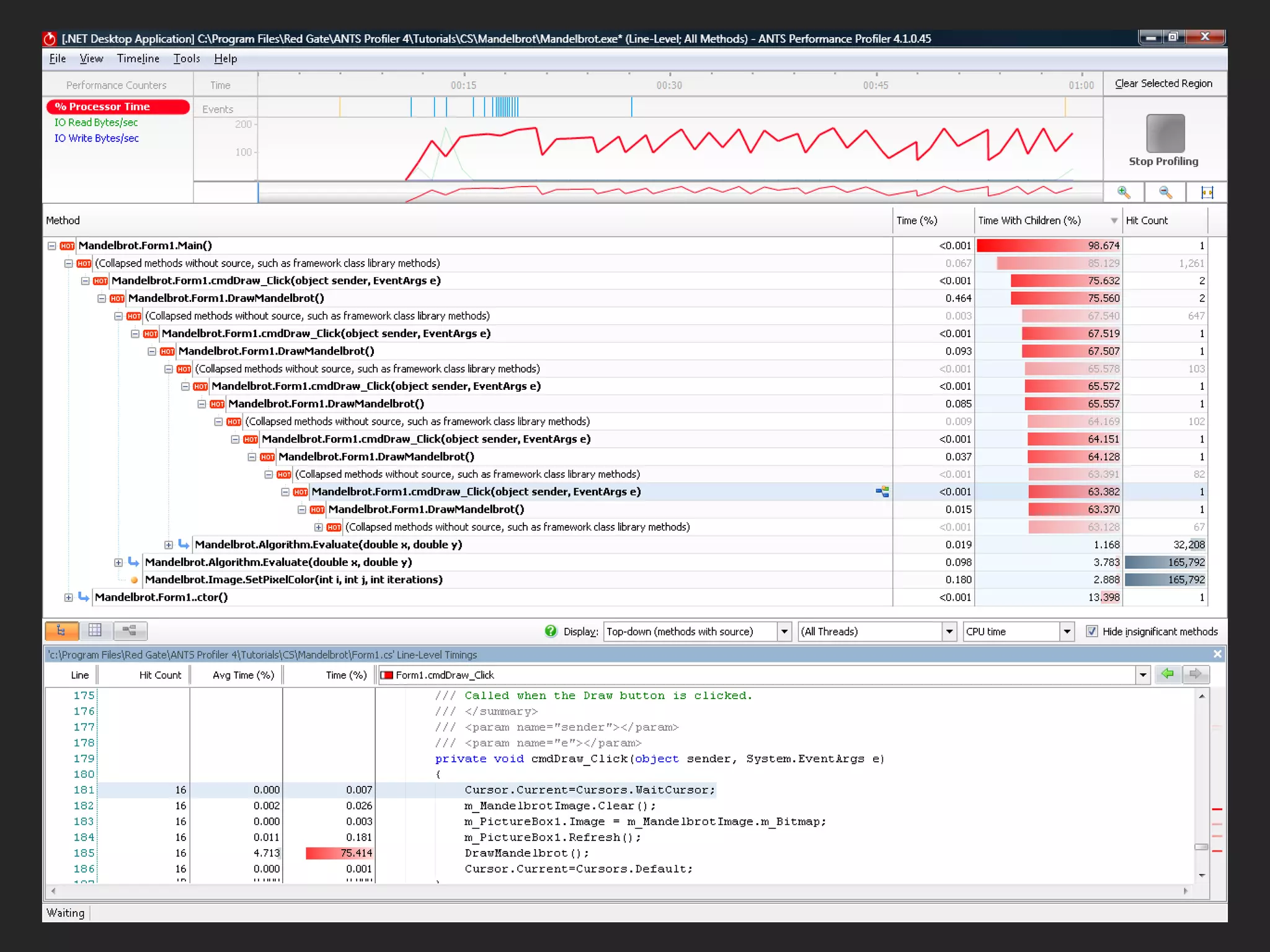Click the Time With Children column header
1270x952 pixels.
click(x=1029, y=221)
